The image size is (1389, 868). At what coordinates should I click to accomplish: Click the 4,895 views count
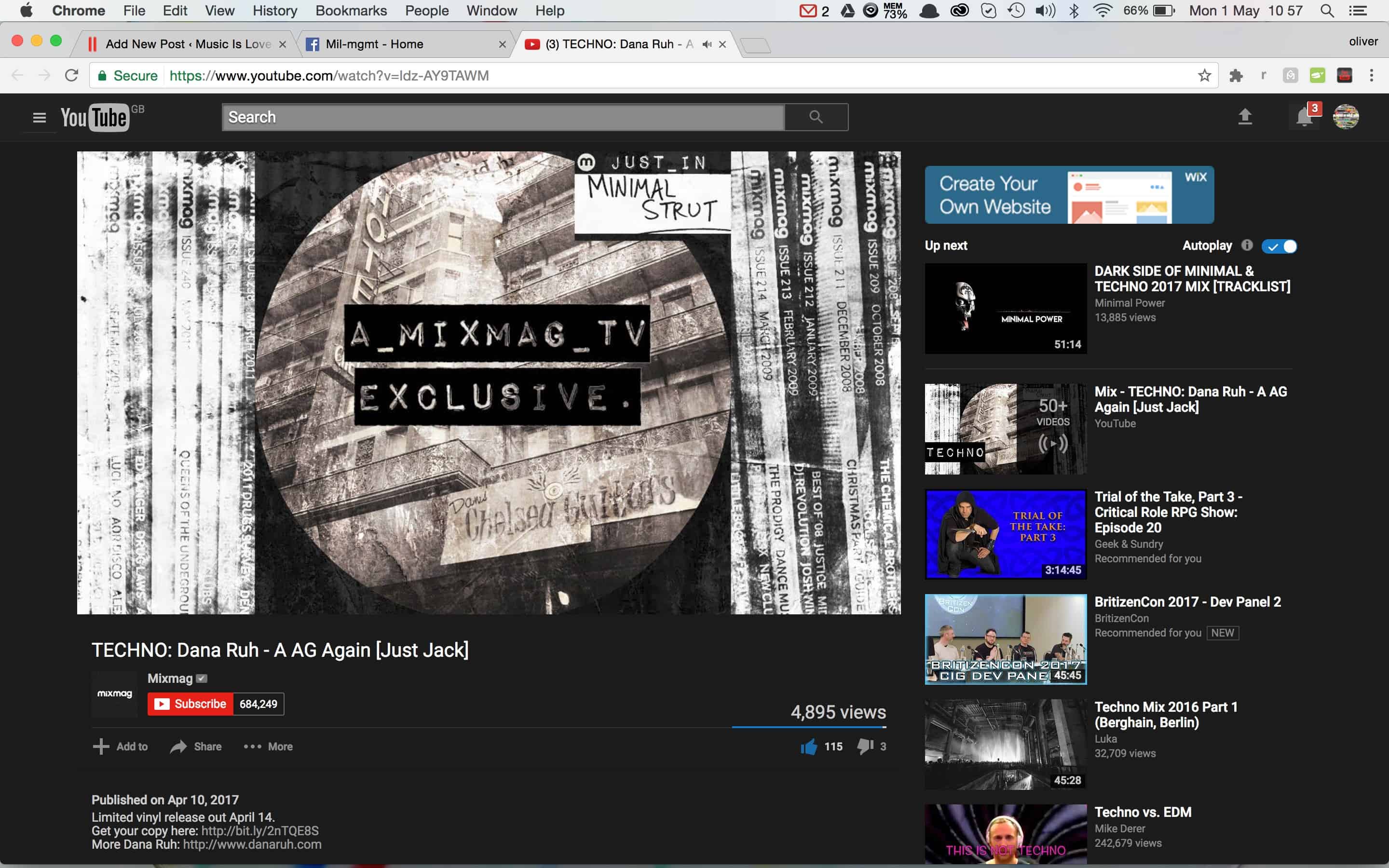point(838,712)
